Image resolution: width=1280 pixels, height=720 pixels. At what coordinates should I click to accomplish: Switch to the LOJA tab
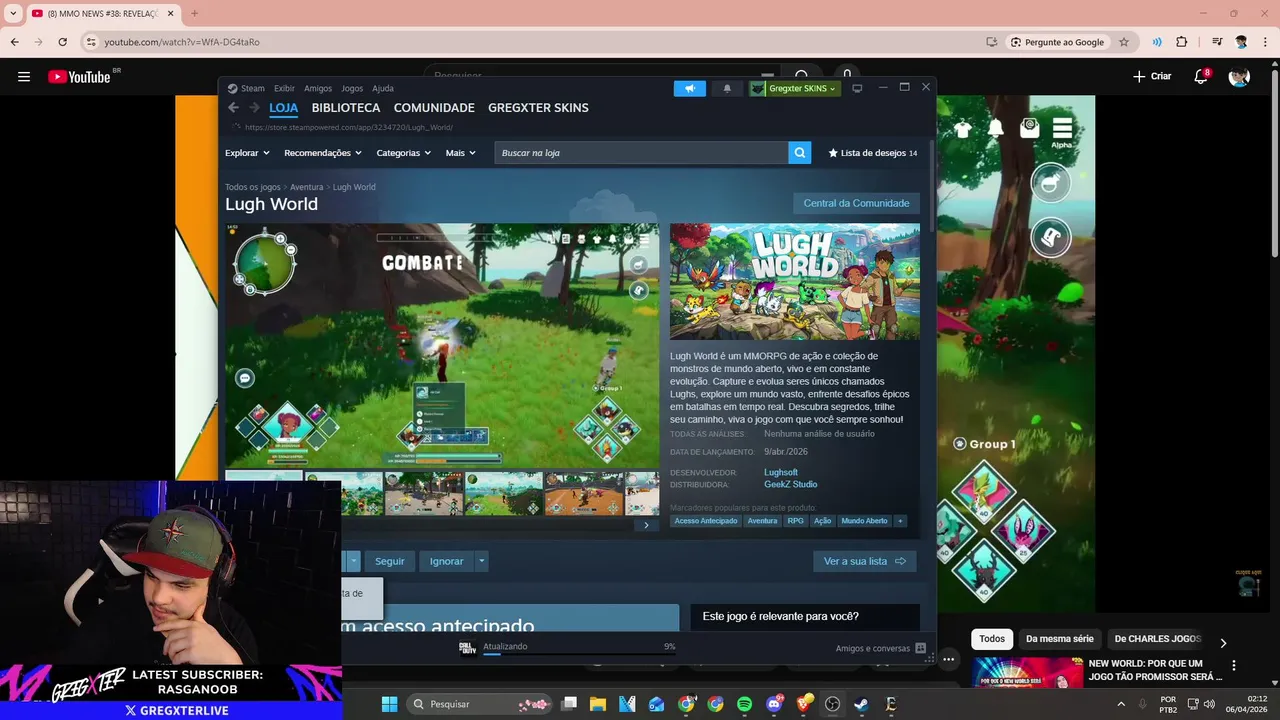coord(283,108)
